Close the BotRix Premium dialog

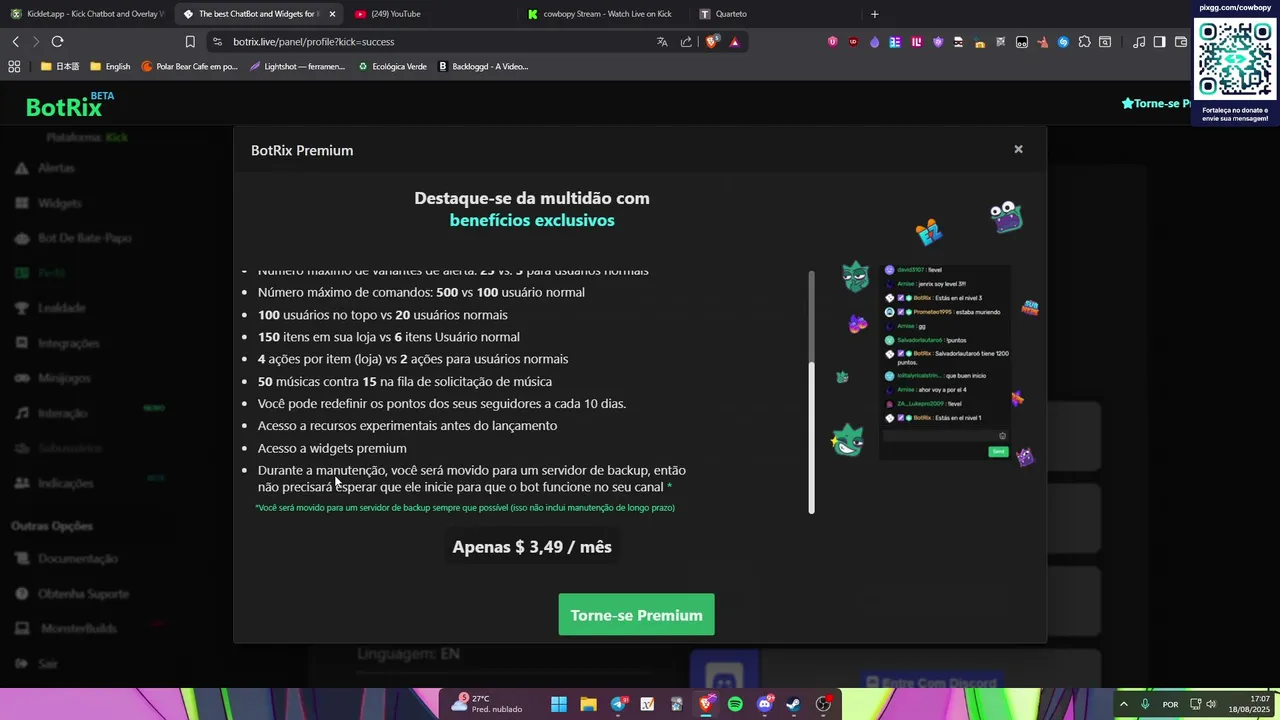[x=1018, y=149]
